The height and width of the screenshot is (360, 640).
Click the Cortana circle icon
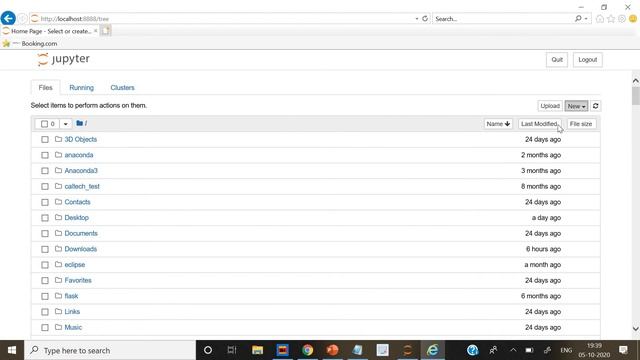click(x=208, y=350)
